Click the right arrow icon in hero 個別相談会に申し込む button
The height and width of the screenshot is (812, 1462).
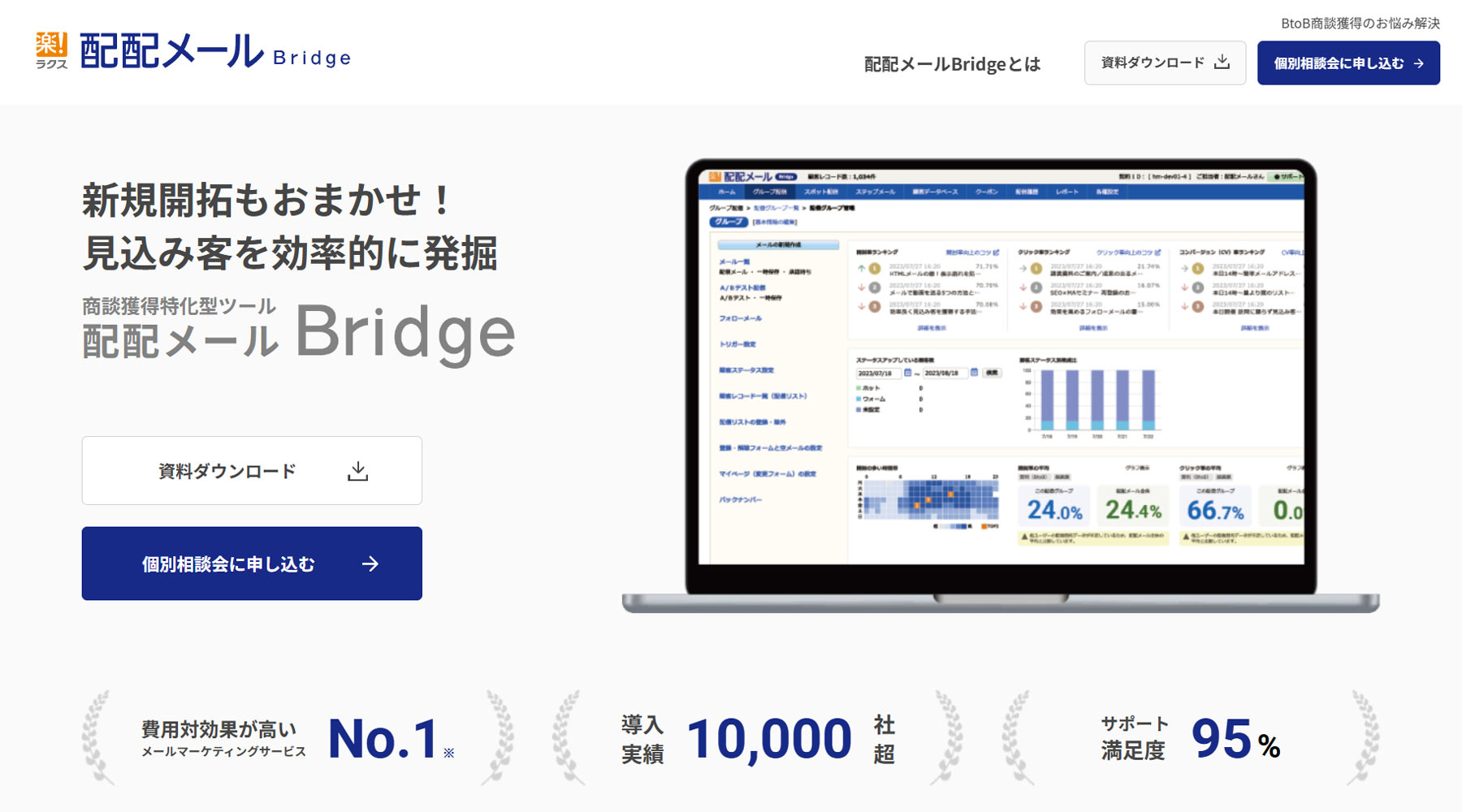[370, 564]
